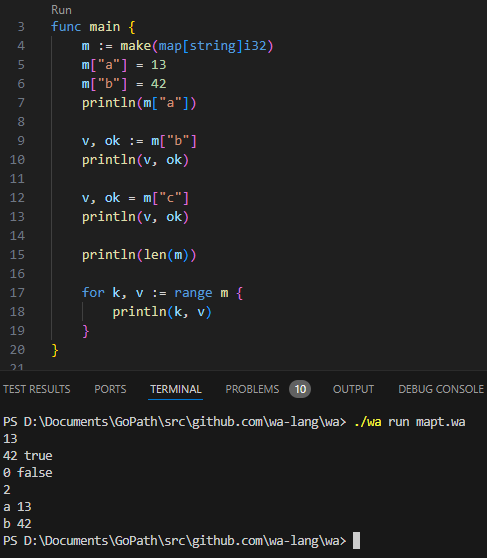The image size is (487, 558).
Task: Click the Run code lens above main
Action: pyautogui.click(x=61, y=10)
